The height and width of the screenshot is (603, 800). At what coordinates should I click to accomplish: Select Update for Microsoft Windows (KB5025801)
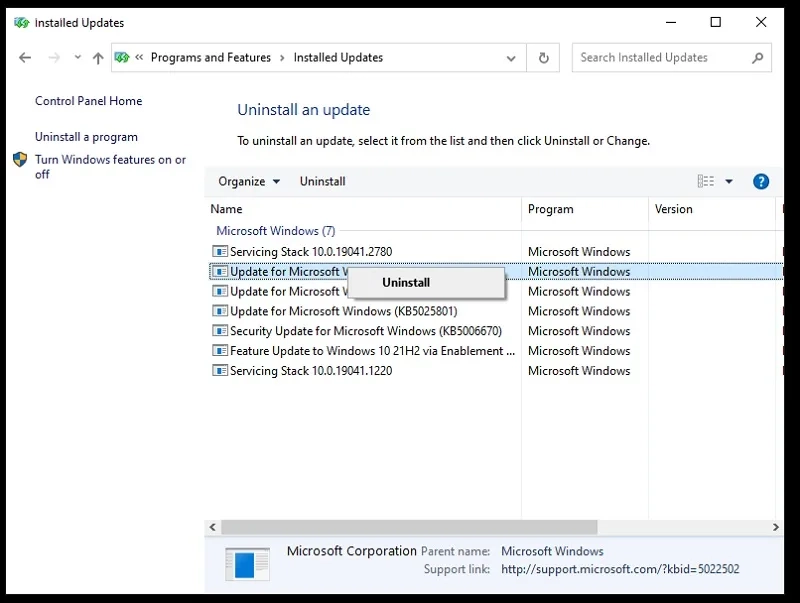pyautogui.click(x=343, y=311)
